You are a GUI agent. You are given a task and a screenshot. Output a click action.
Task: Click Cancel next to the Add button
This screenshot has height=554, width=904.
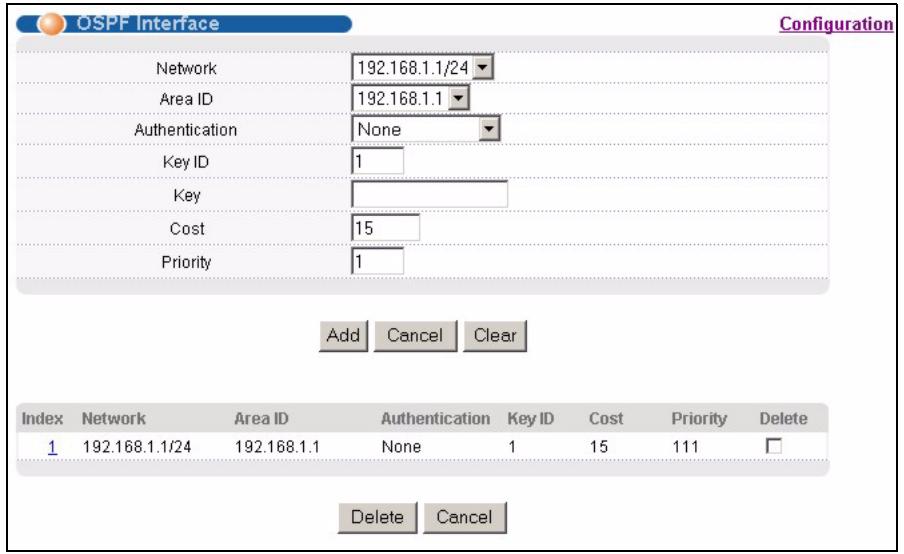coord(415,336)
